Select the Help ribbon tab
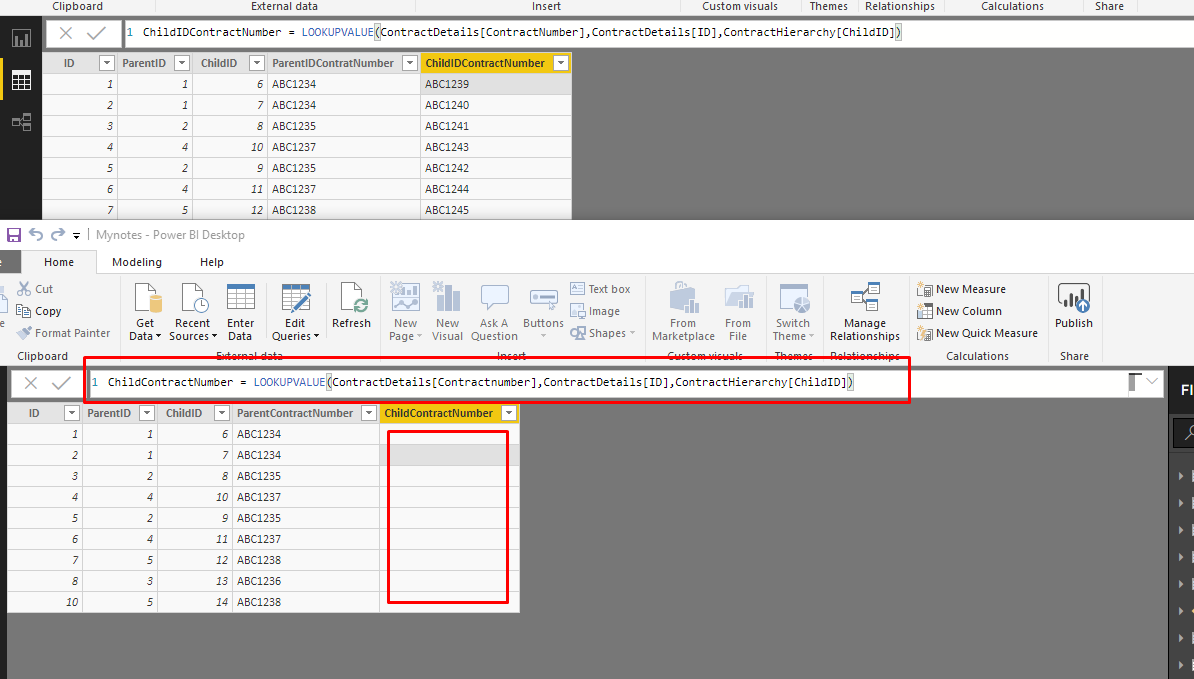 click(x=212, y=262)
